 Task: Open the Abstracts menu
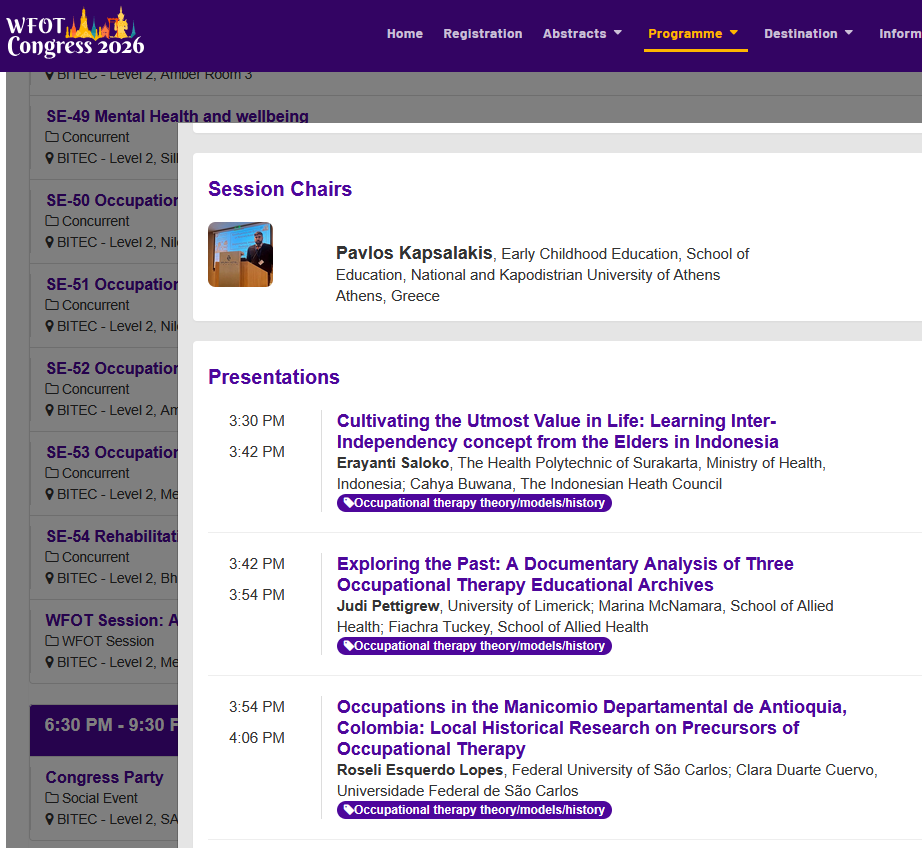click(574, 34)
